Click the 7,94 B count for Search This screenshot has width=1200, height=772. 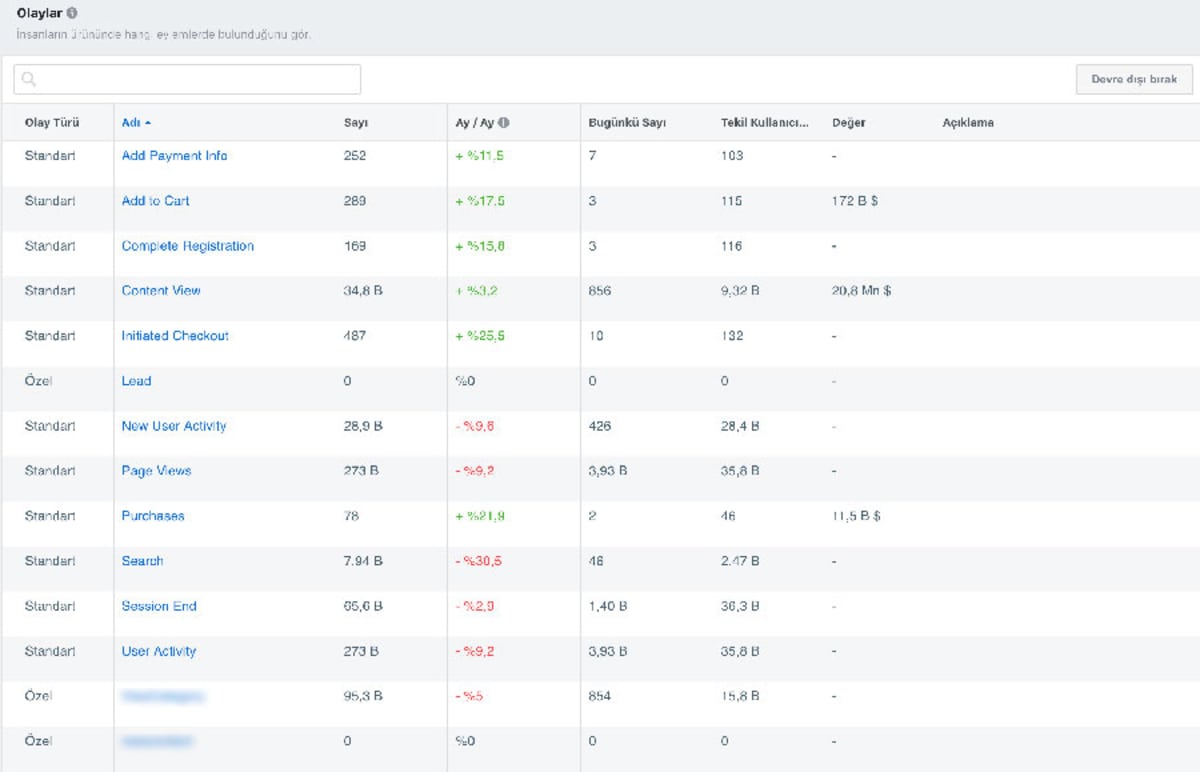pyautogui.click(x=362, y=561)
